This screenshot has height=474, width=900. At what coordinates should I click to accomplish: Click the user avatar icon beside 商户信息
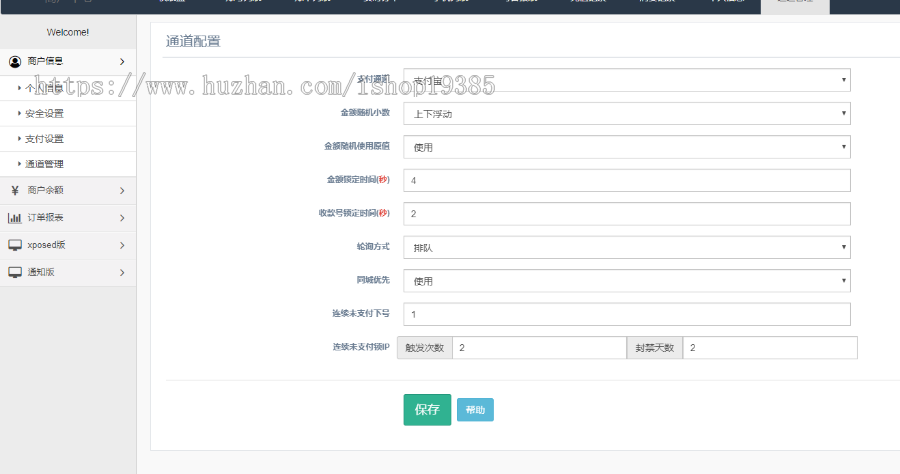[15, 61]
